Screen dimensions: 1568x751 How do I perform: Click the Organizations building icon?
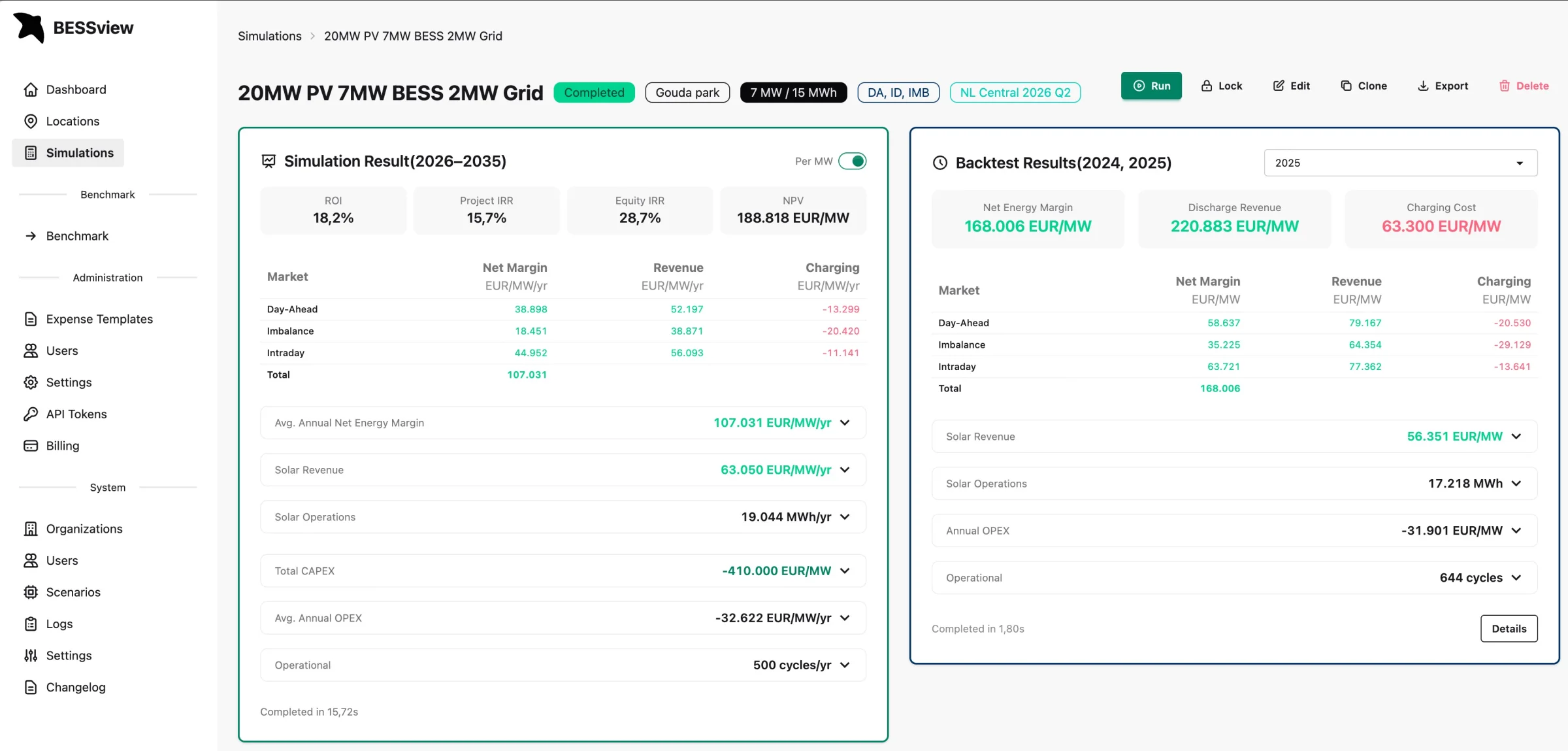[31, 529]
